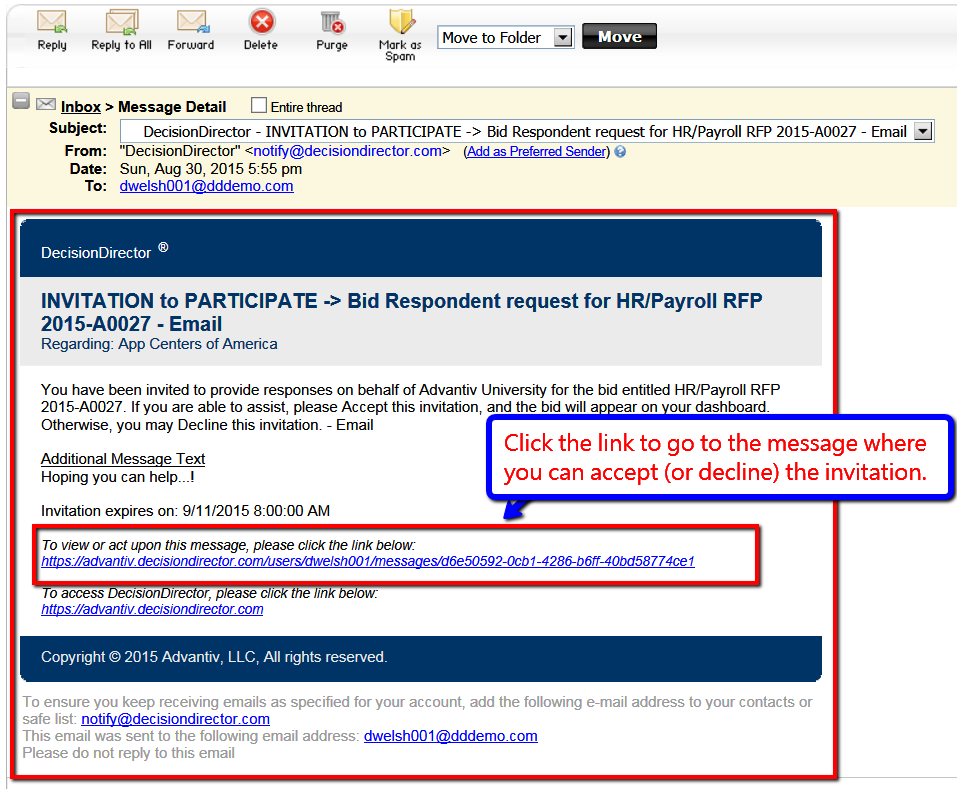The width and height of the screenshot is (957, 789).
Task: Open the message link to accept the invitation
Action: click(368, 561)
